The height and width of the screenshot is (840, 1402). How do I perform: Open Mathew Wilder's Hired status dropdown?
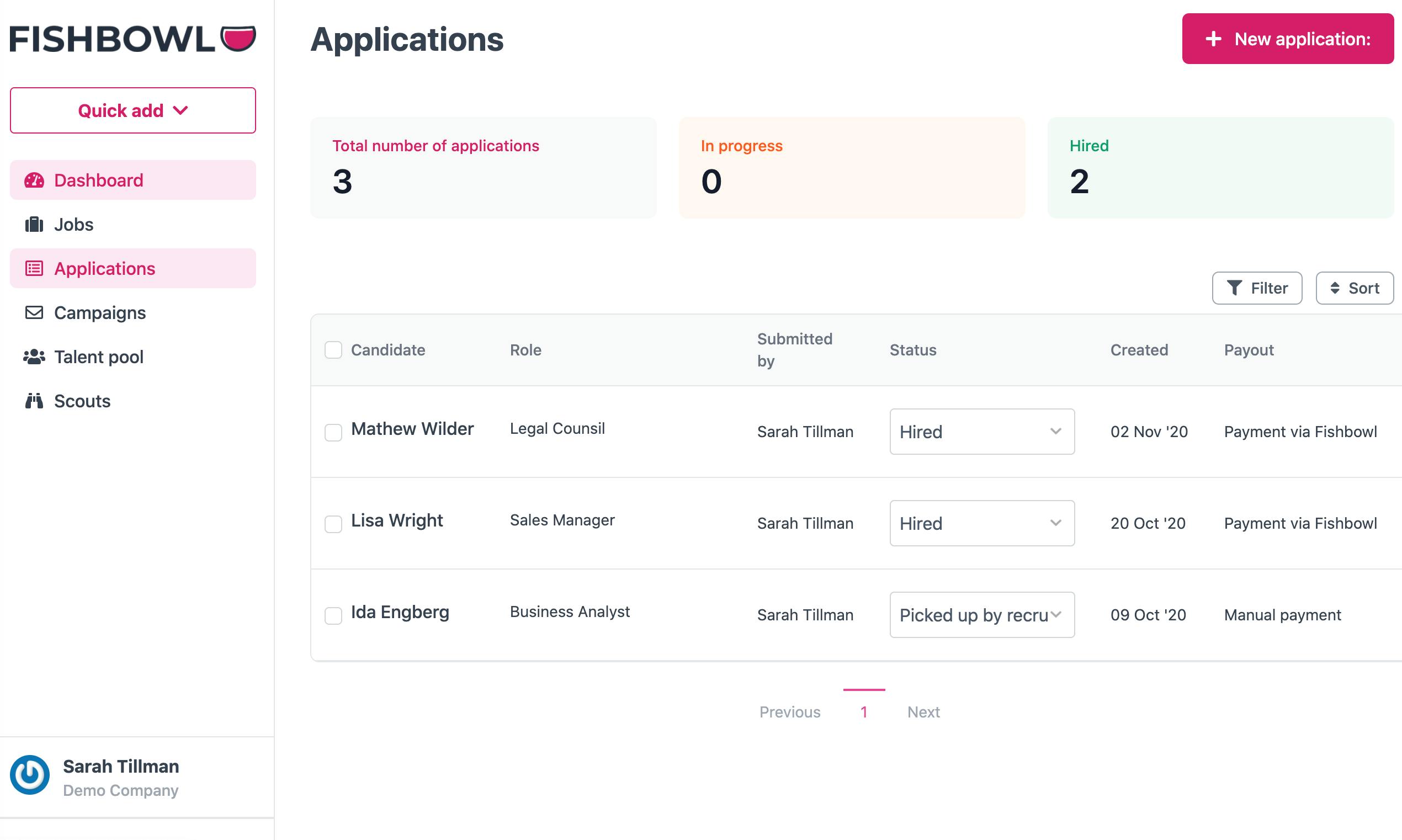[x=982, y=432]
